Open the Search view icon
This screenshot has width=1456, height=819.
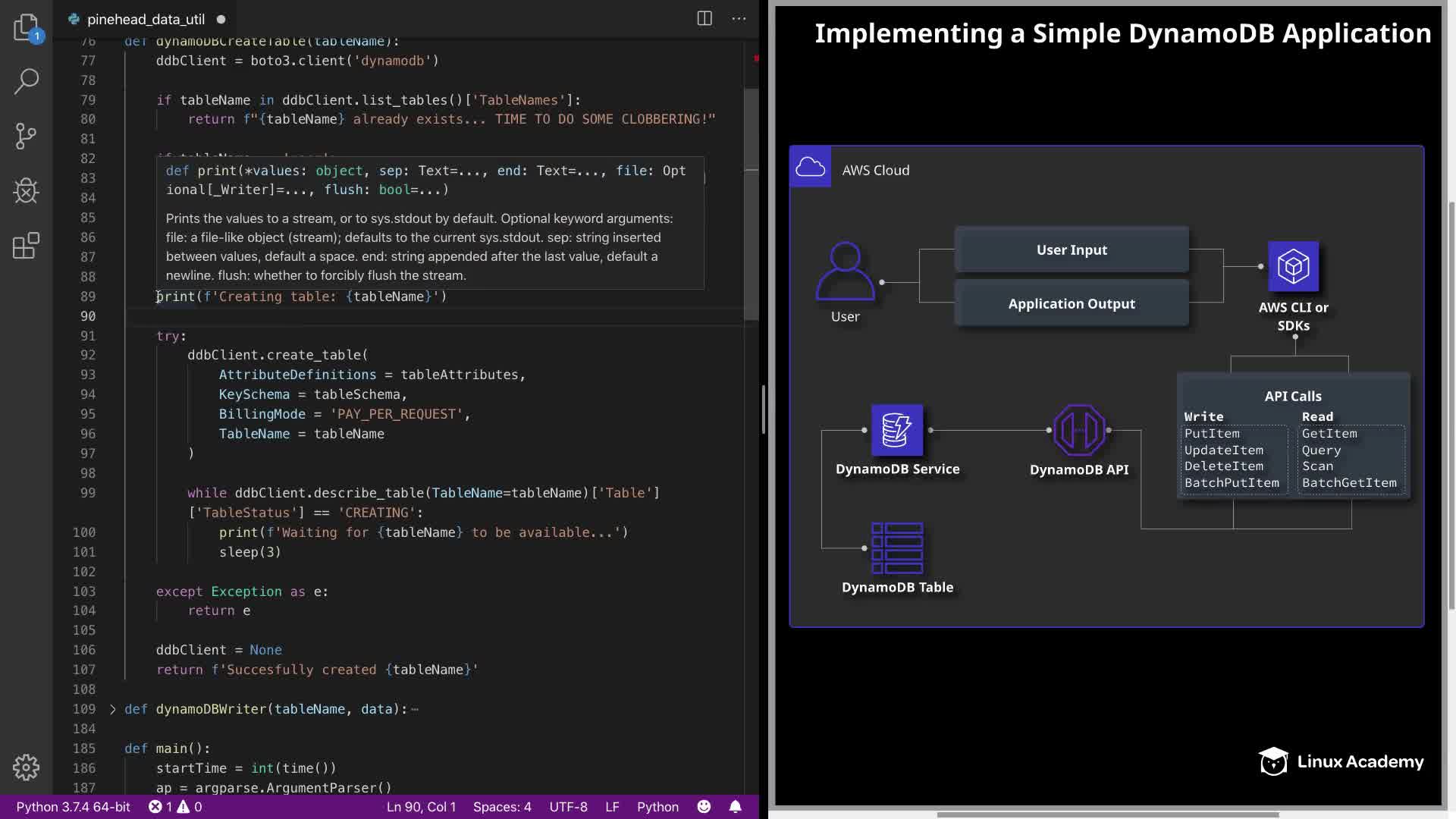(x=26, y=81)
